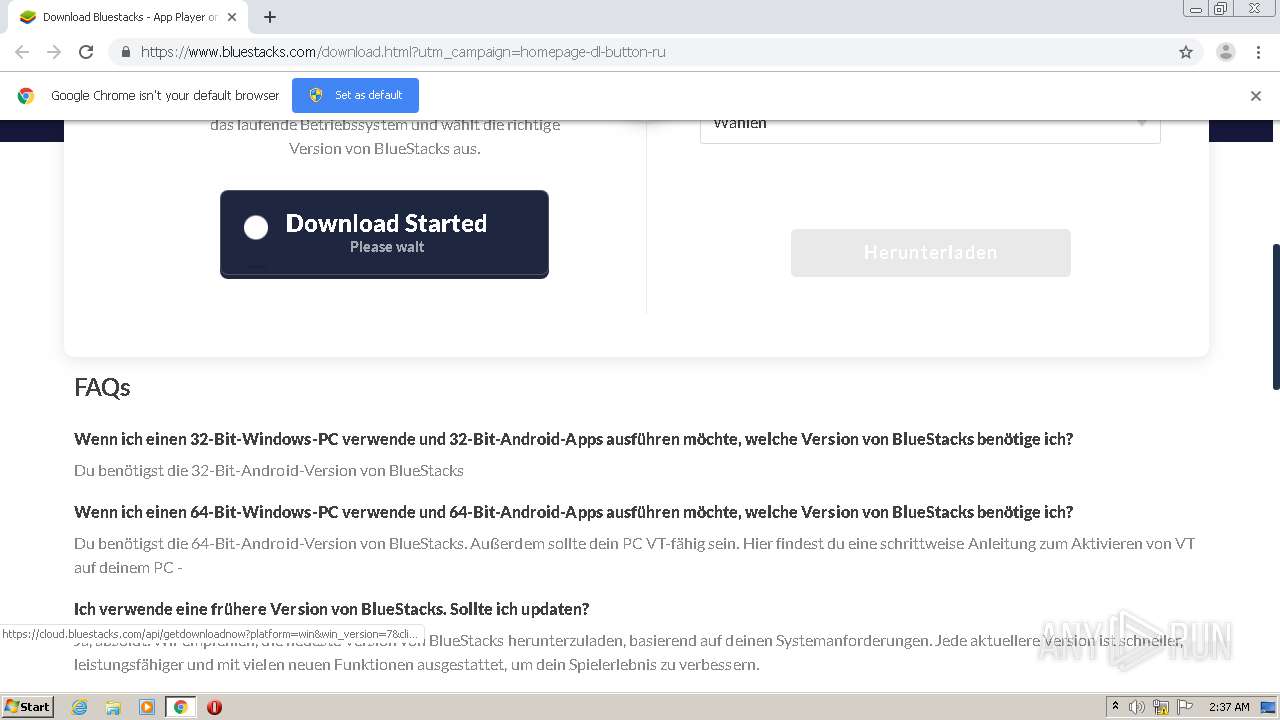Viewport: 1280px width, 720px height.
Task: Click the FAQs heading
Action: tap(102, 387)
